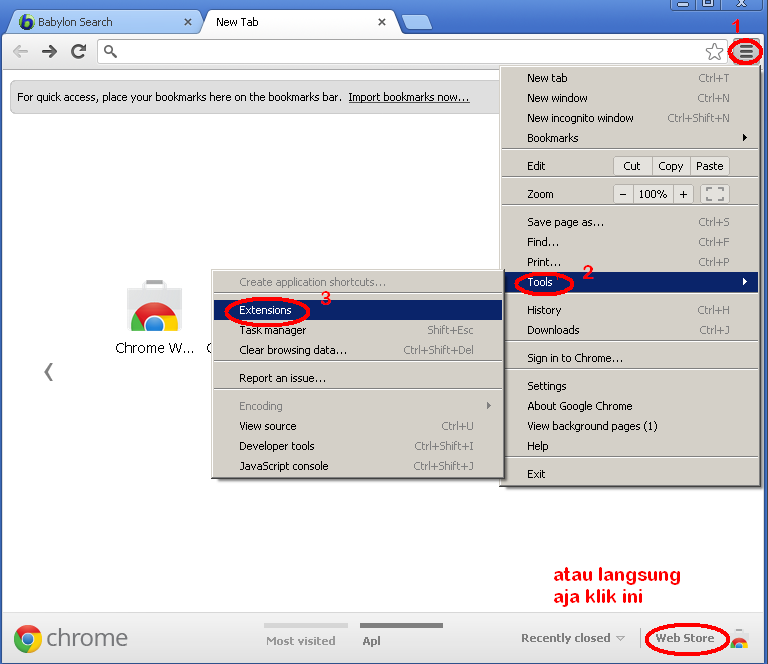Open Extensions in the Tools submenu

358,310
